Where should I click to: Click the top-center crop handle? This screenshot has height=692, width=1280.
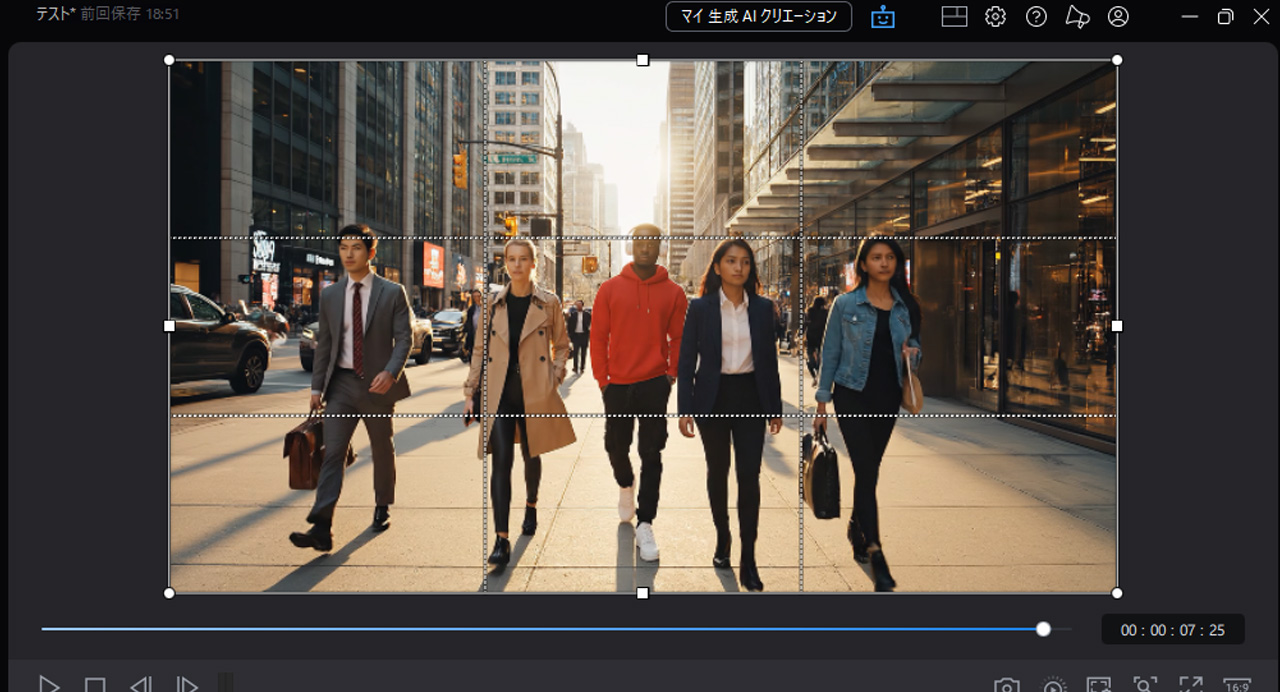pyautogui.click(x=641, y=60)
